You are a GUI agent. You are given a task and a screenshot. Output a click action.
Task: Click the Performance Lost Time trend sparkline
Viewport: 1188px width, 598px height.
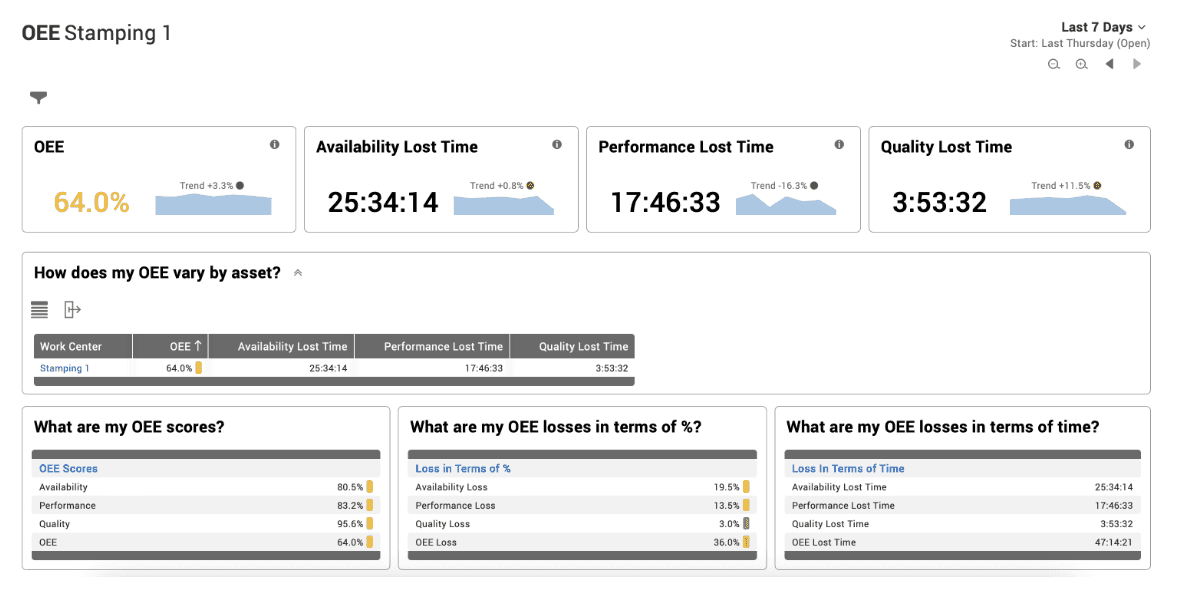786,205
